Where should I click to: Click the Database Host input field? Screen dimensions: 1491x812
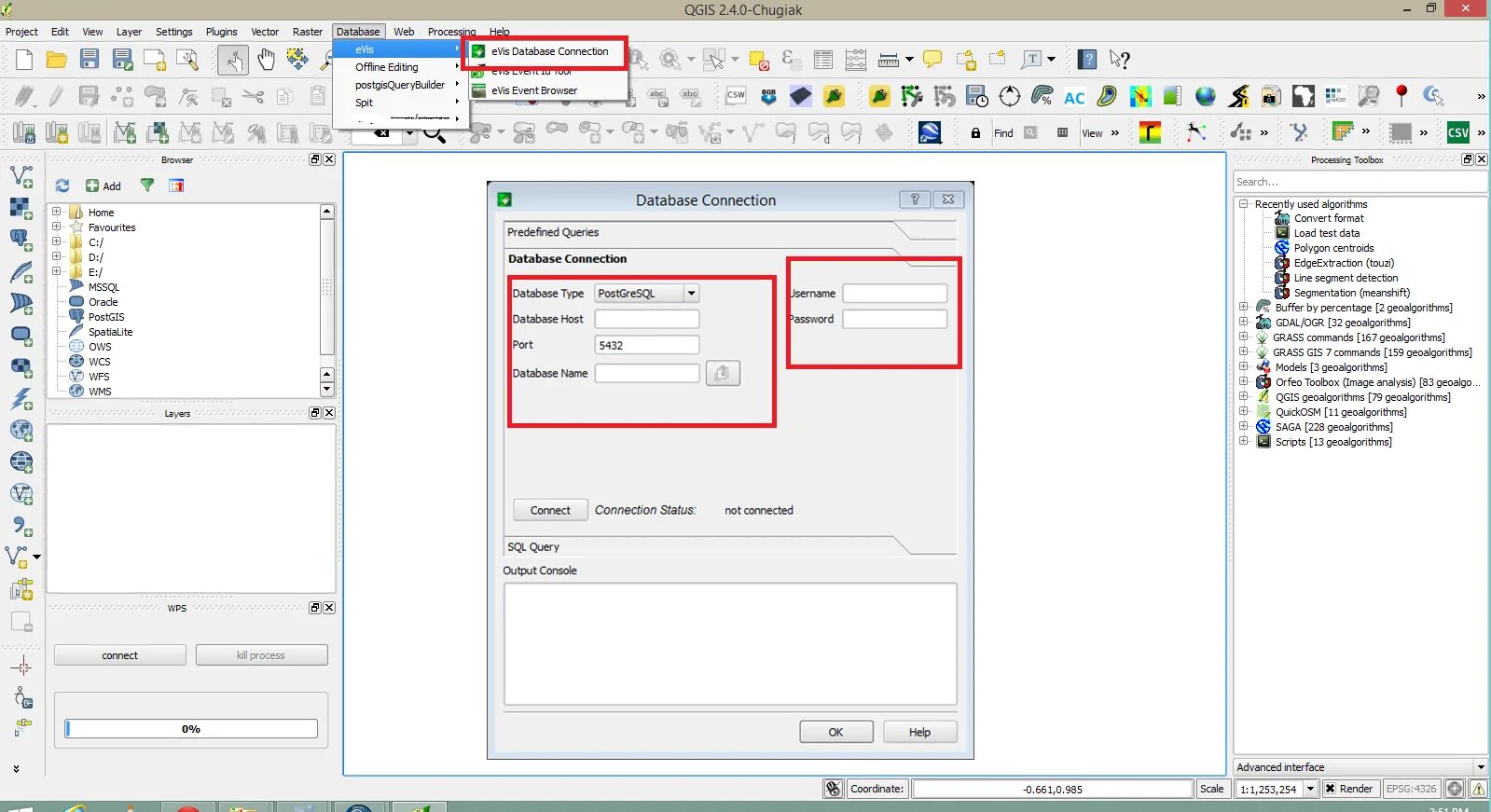[x=647, y=319]
